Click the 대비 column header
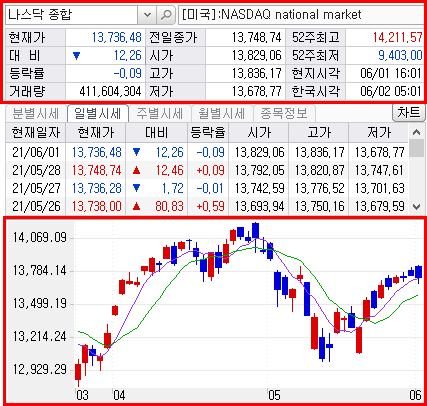427x406 pixels. [x=157, y=133]
